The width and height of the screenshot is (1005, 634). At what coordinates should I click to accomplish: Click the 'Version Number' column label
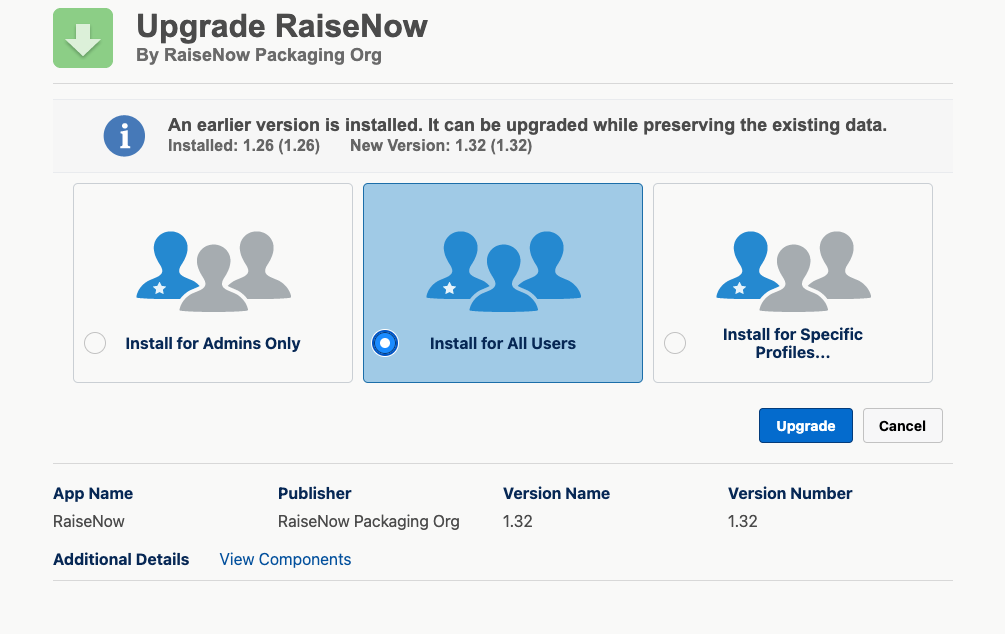(x=790, y=494)
